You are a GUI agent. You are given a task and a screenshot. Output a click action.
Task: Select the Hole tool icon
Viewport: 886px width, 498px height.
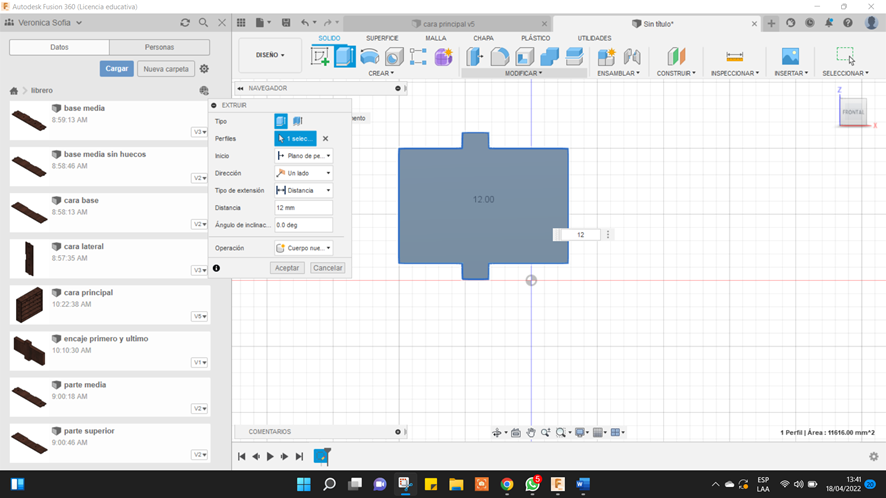[x=394, y=57]
